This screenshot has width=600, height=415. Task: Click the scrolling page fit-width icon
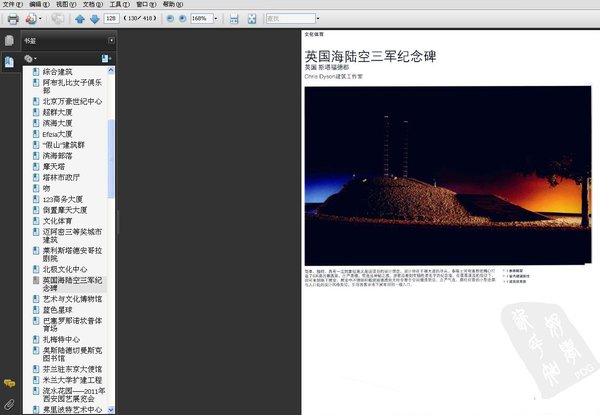point(234,19)
